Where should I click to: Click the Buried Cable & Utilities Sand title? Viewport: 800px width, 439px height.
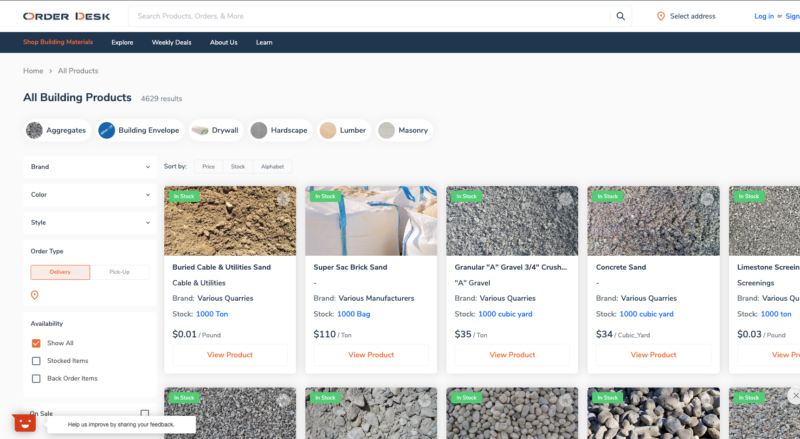[x=221, y=267]
